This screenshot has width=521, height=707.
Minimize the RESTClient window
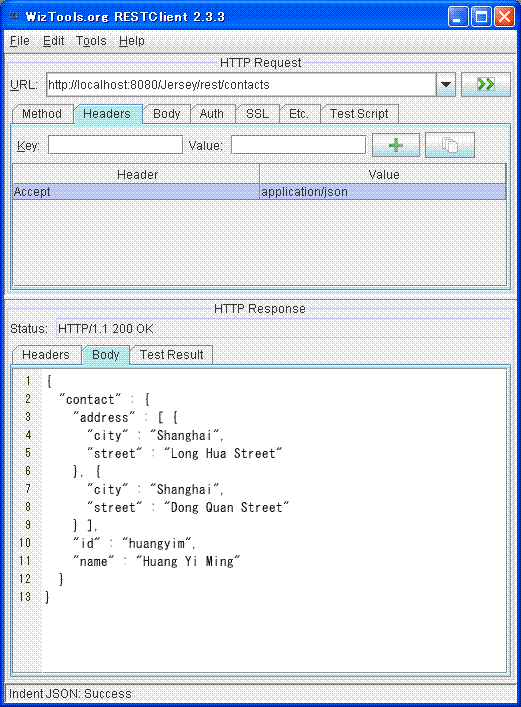457,17
